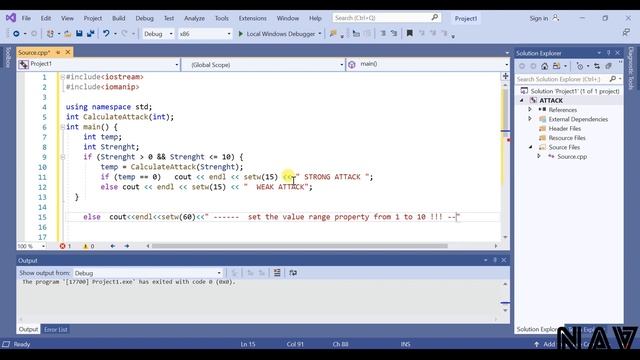Collapse the #include region outline box

click(x=62, y=77)
